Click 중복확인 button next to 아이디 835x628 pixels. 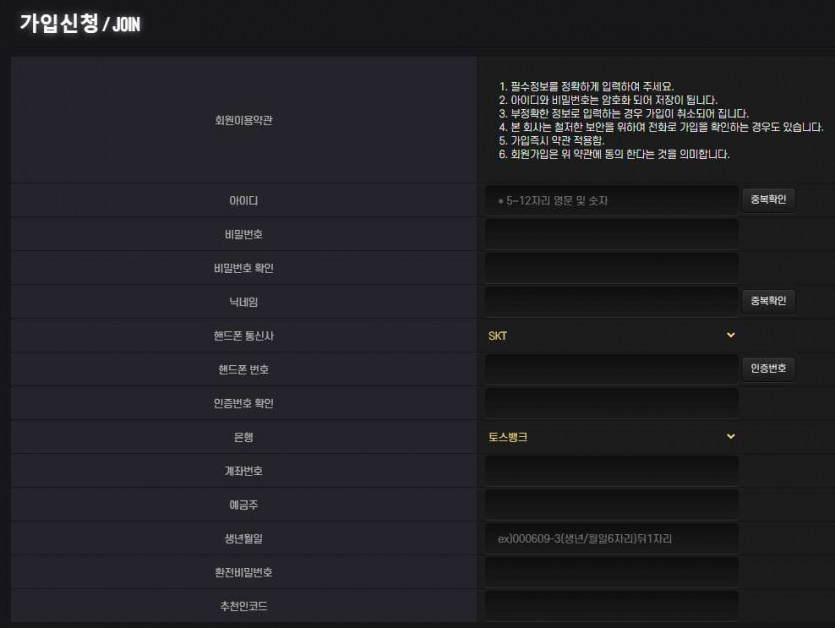(768, 200)
